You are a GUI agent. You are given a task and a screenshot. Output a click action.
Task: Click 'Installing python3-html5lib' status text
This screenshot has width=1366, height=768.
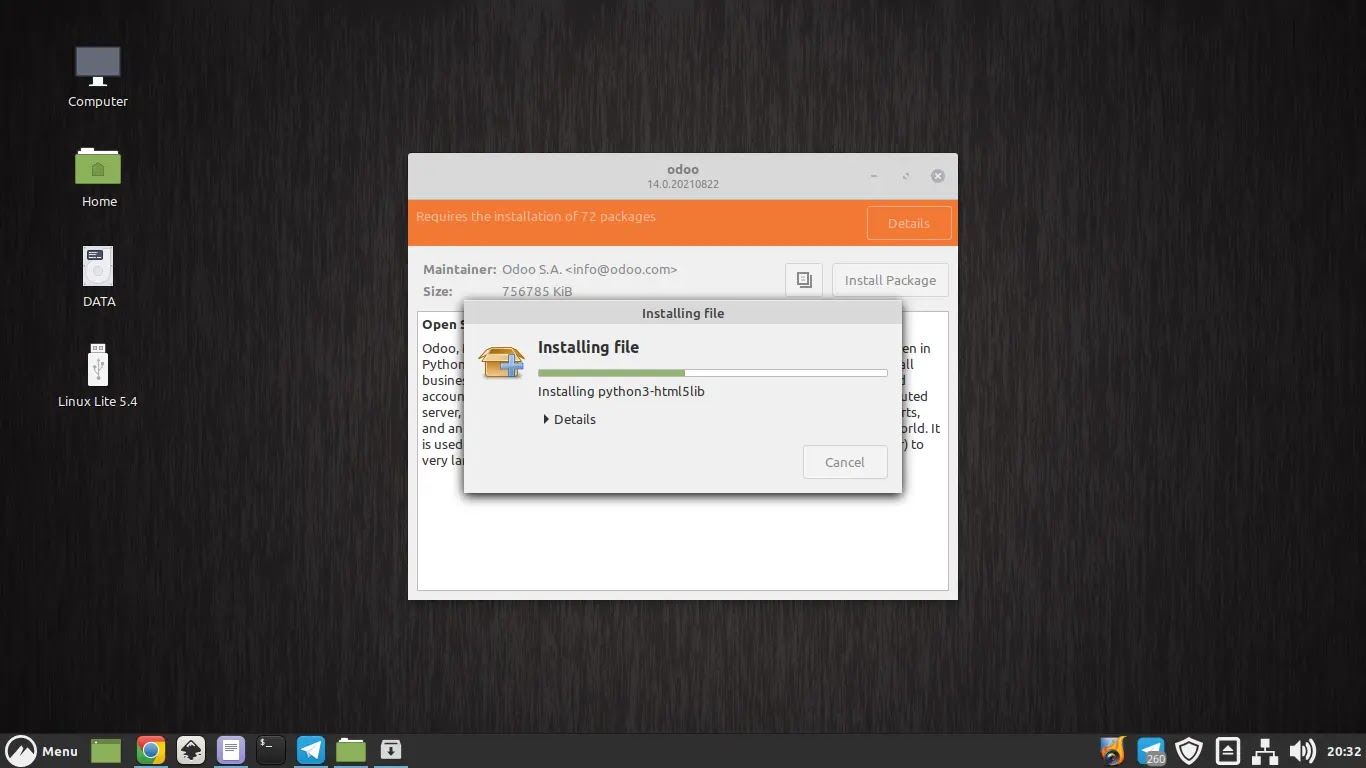click(x=621, y=391)
